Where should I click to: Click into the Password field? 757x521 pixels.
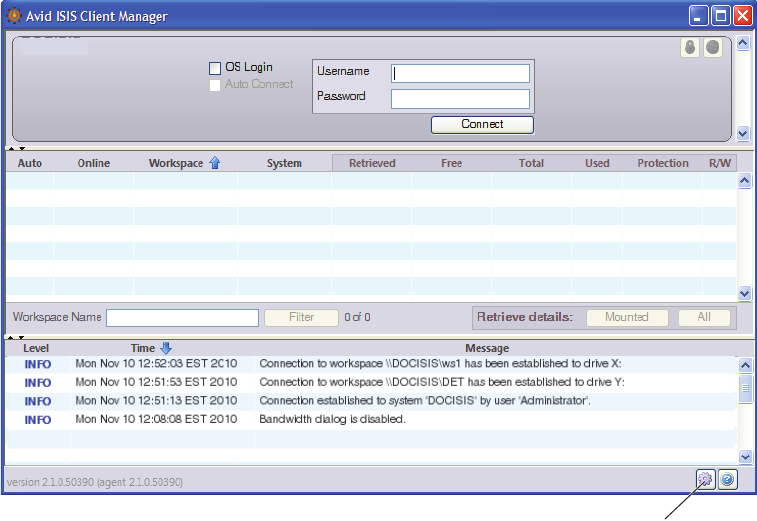(460, 99)
